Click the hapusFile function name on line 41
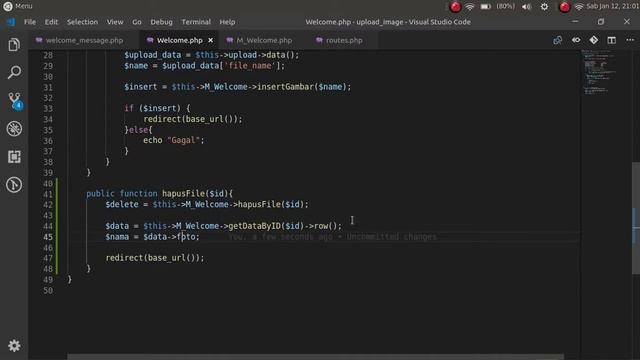The height and width of the screenshot is (360, 640). pos(183,193)
